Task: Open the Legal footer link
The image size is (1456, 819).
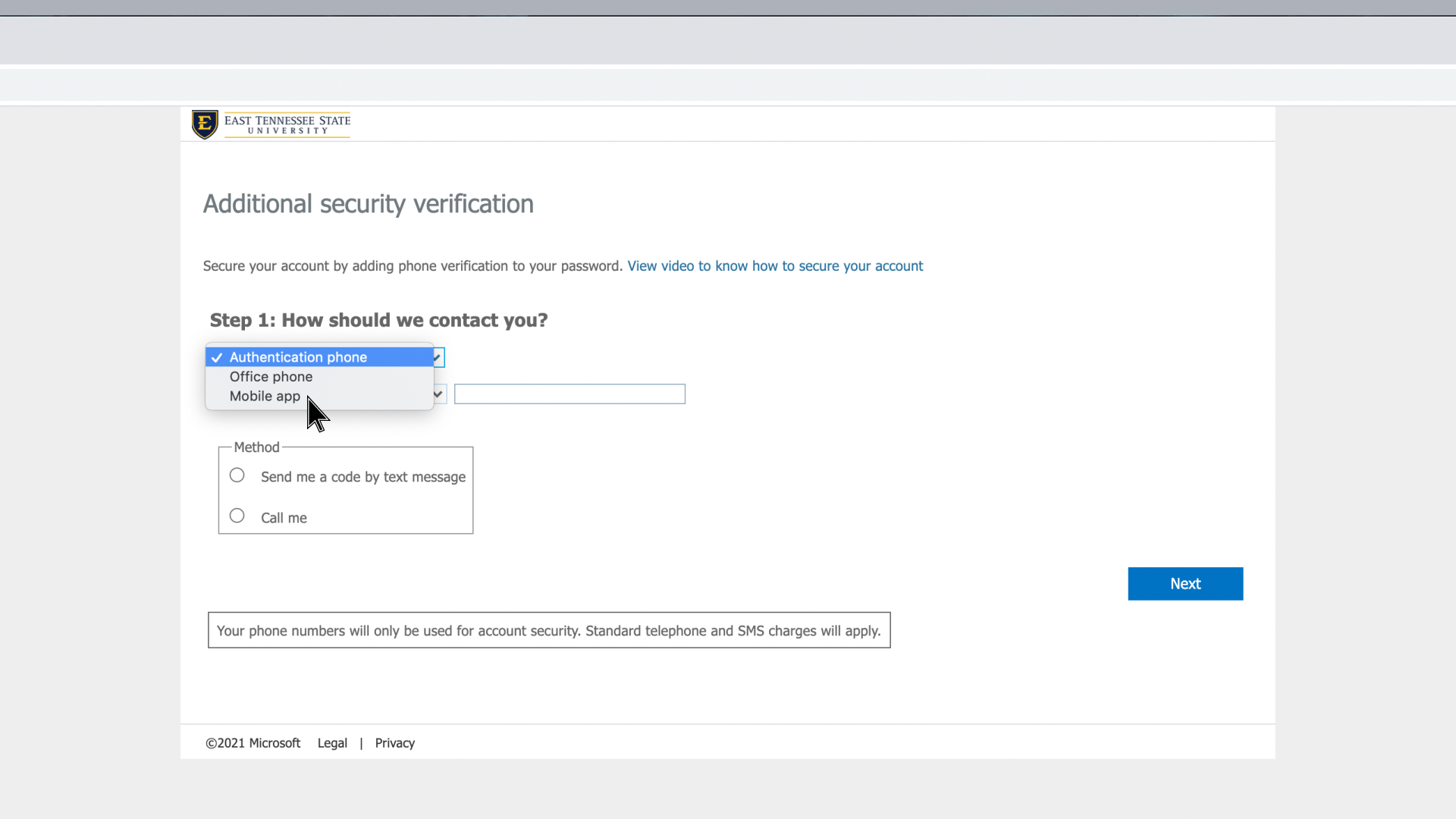Action: 332,743
